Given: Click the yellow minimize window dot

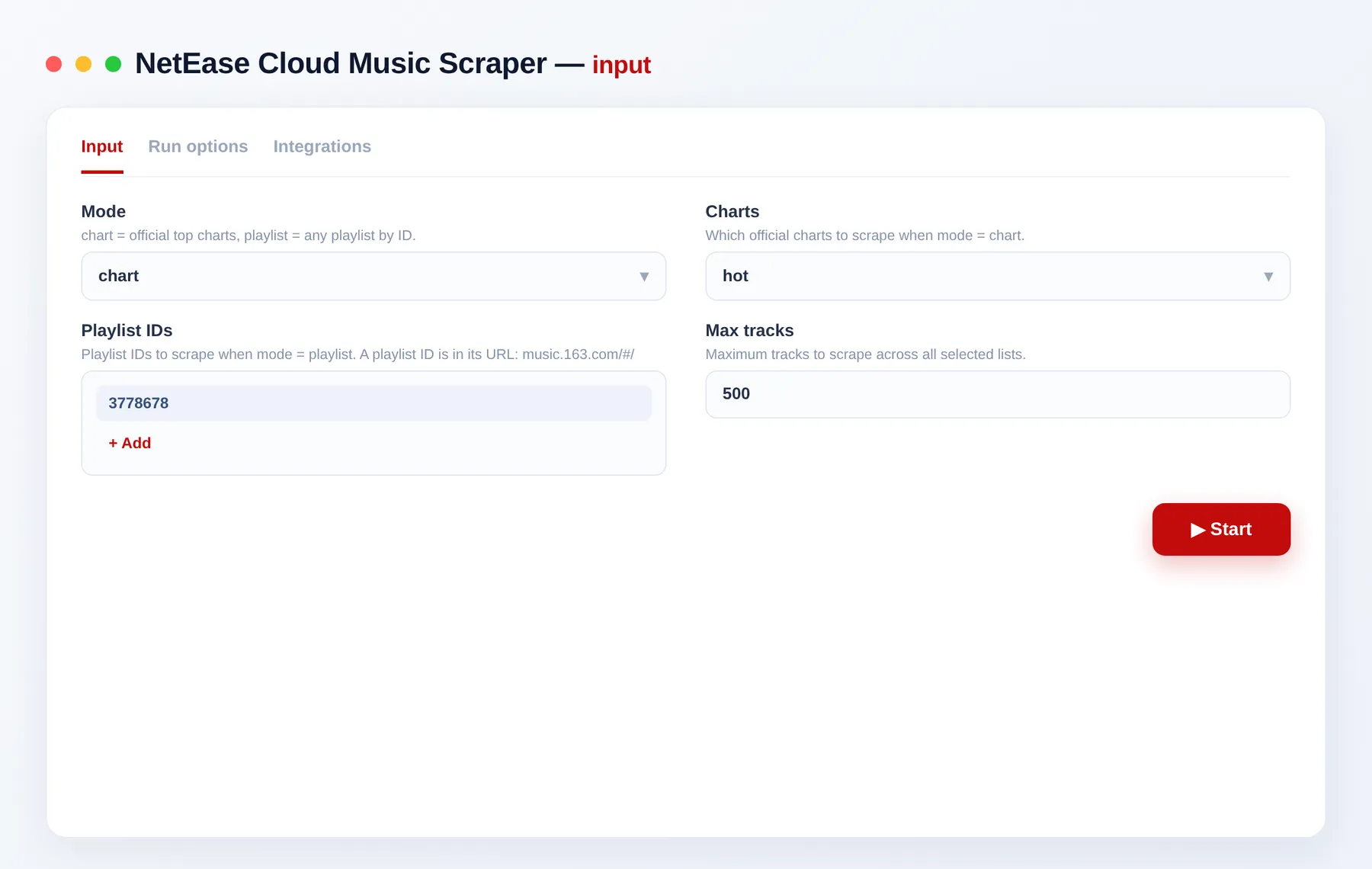Looking at the screenshot, I should click(83, 64).
